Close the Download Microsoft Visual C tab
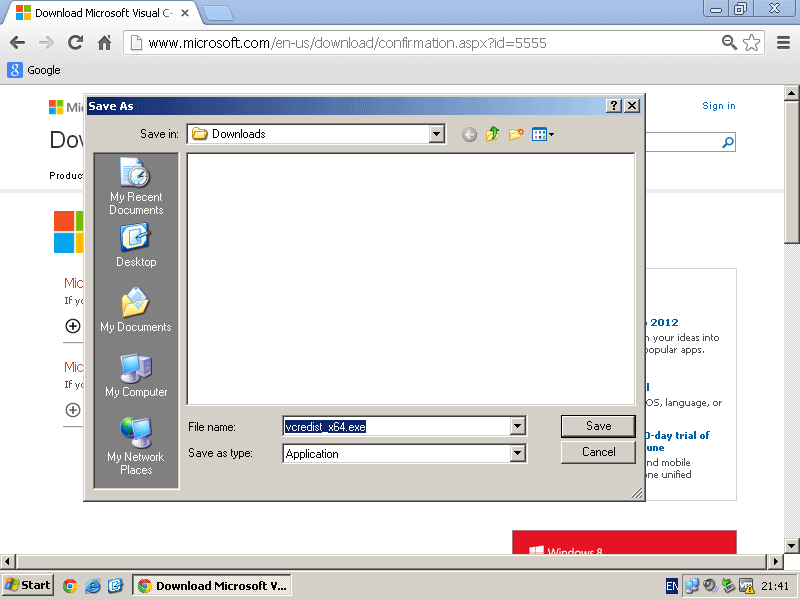800x600 pixels. [185, 13]
